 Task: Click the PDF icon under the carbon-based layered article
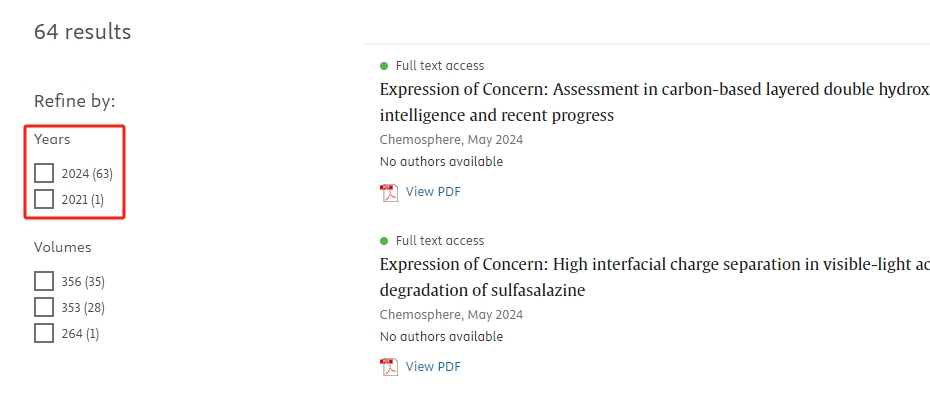pos(389,193)
